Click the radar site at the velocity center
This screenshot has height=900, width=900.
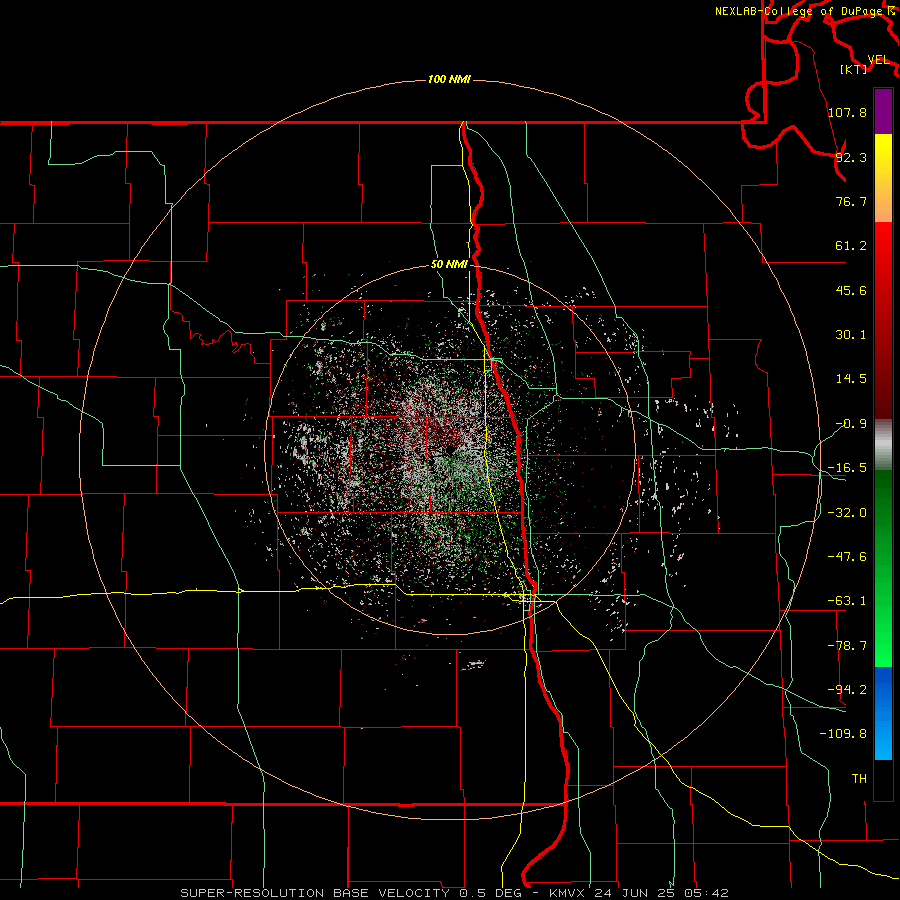pyautogui.click(x=450, y=451)
